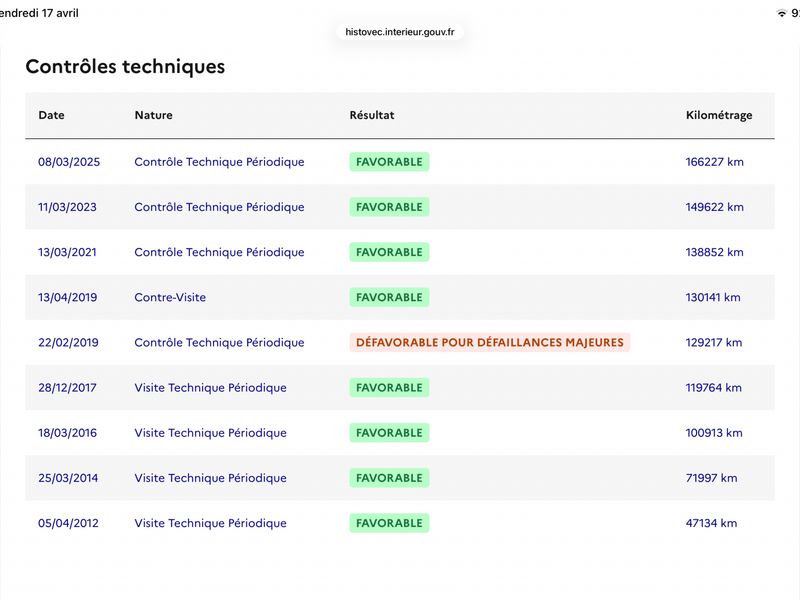
Task: Click the FAVORABLE badge for 18/03/2016
Action: (389, 433)
